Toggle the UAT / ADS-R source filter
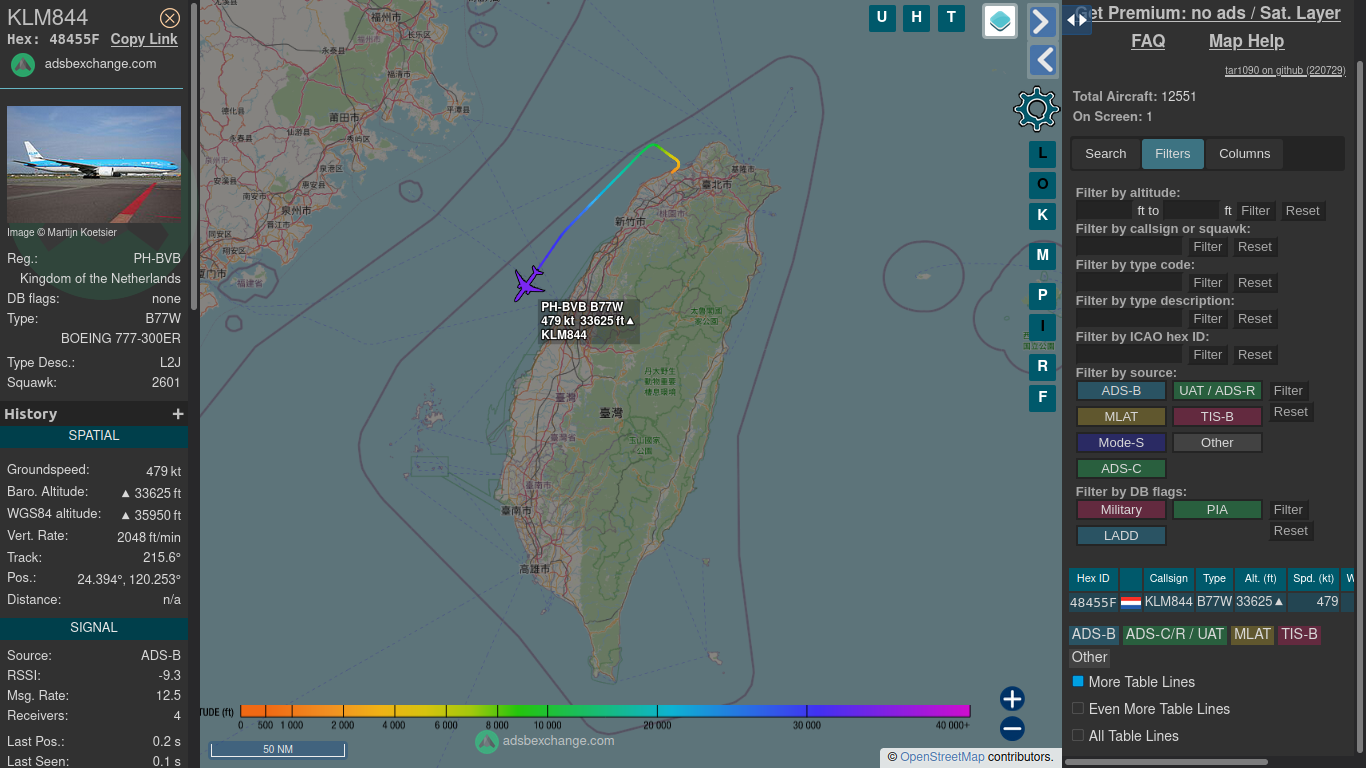Image resolution: width=1366 pixels, height=768 pixels. click(x=1217, y=391)
